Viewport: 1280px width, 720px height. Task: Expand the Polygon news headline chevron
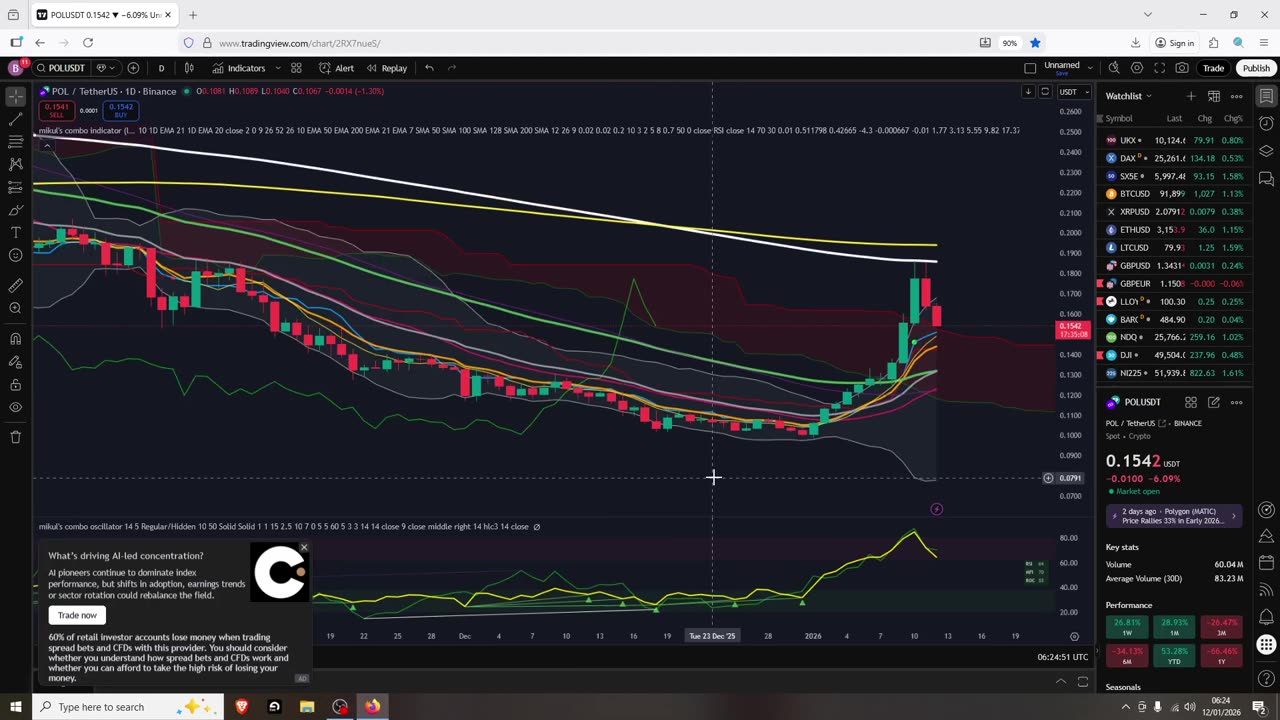[x=1233, y=516]
